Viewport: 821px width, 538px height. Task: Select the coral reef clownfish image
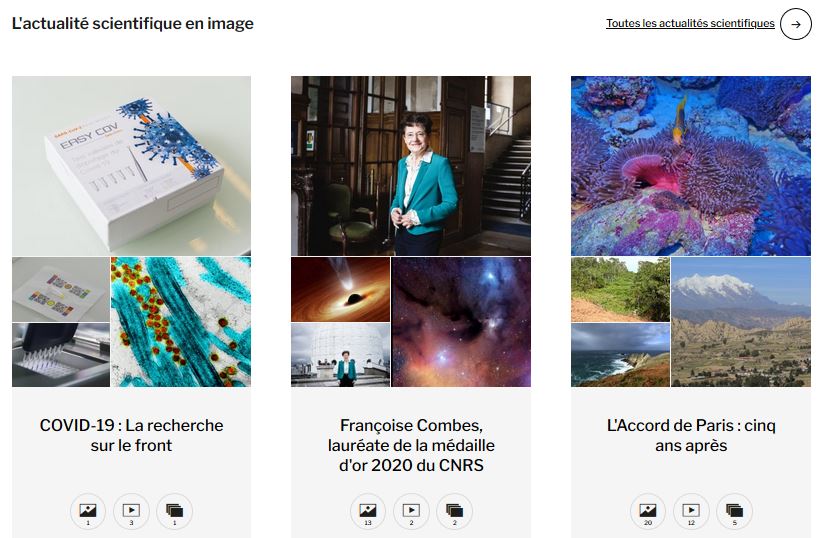pos(691,165)
